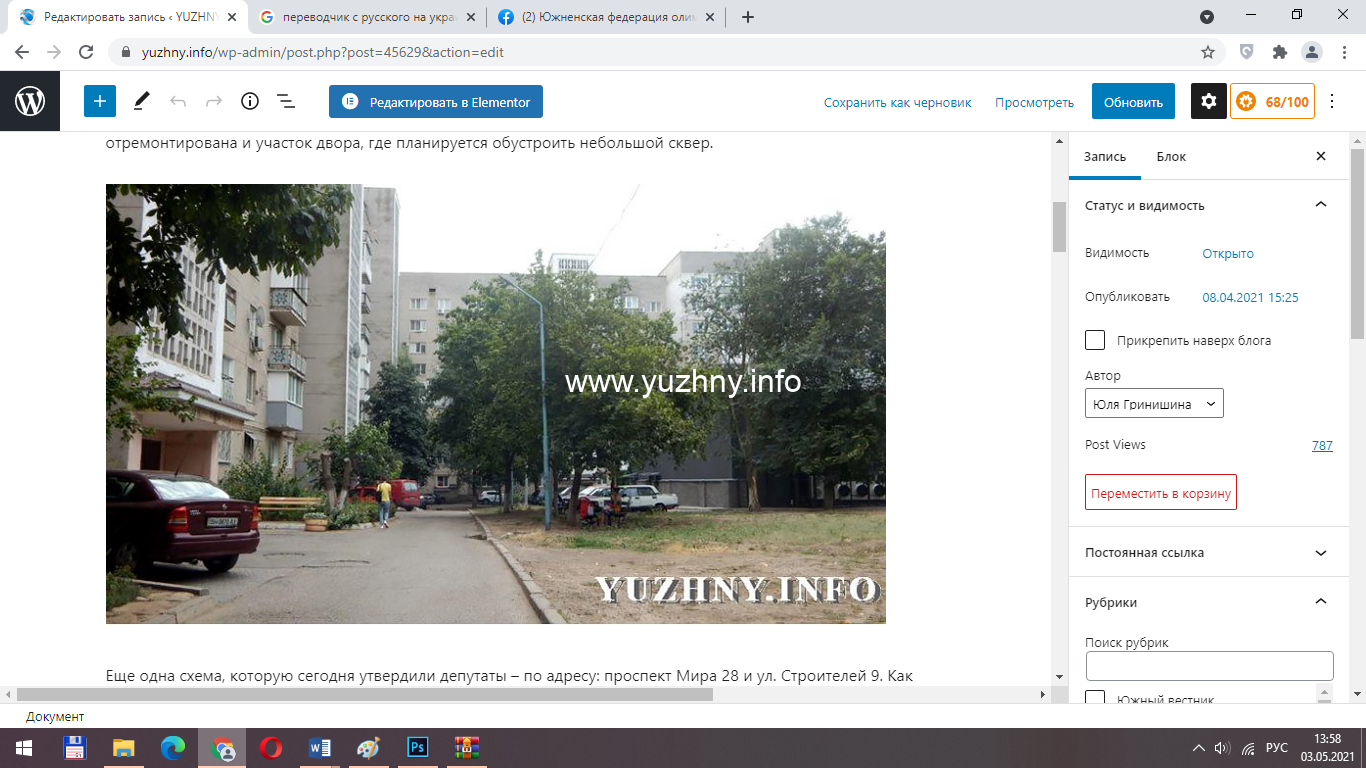Open the Windows Start menu
The image size is (1366, 768).
click(x=24, y=748)
